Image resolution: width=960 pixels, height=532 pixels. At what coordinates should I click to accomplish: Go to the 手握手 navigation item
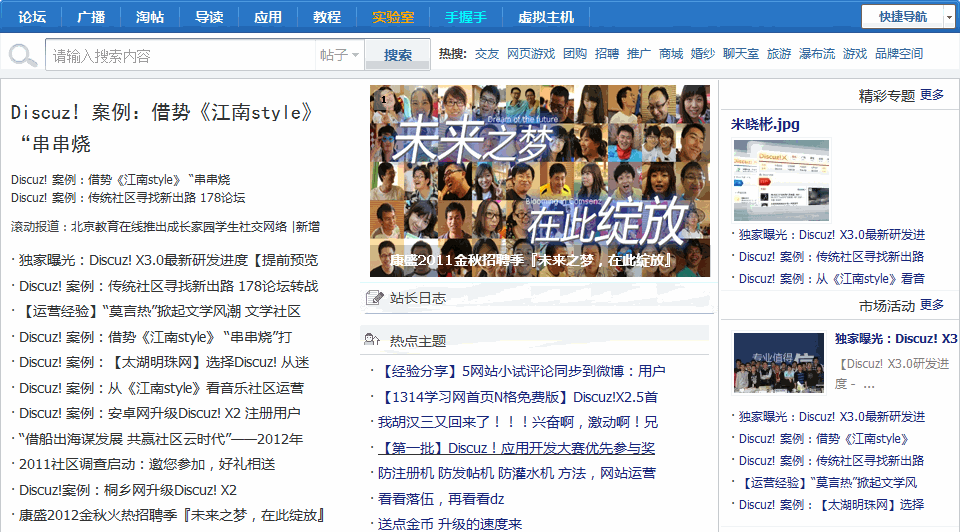click(x=466, y=17)
